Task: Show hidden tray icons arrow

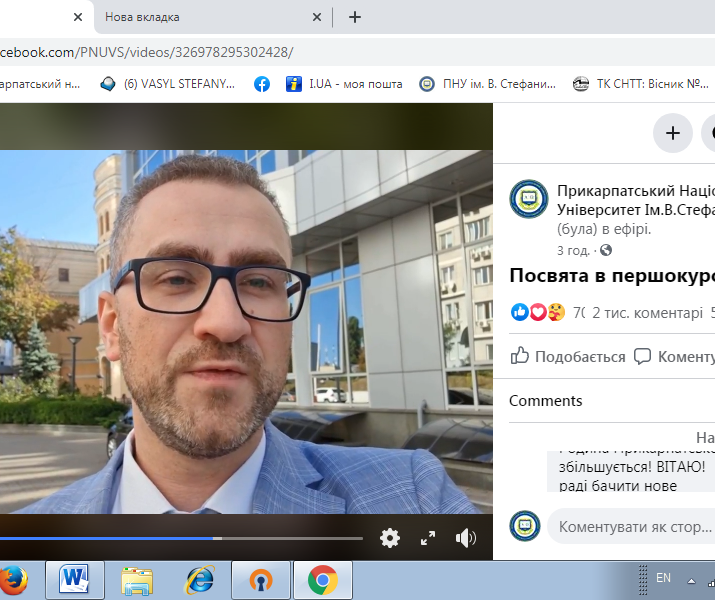Action: pyautogui.click(x=691, y=581)
